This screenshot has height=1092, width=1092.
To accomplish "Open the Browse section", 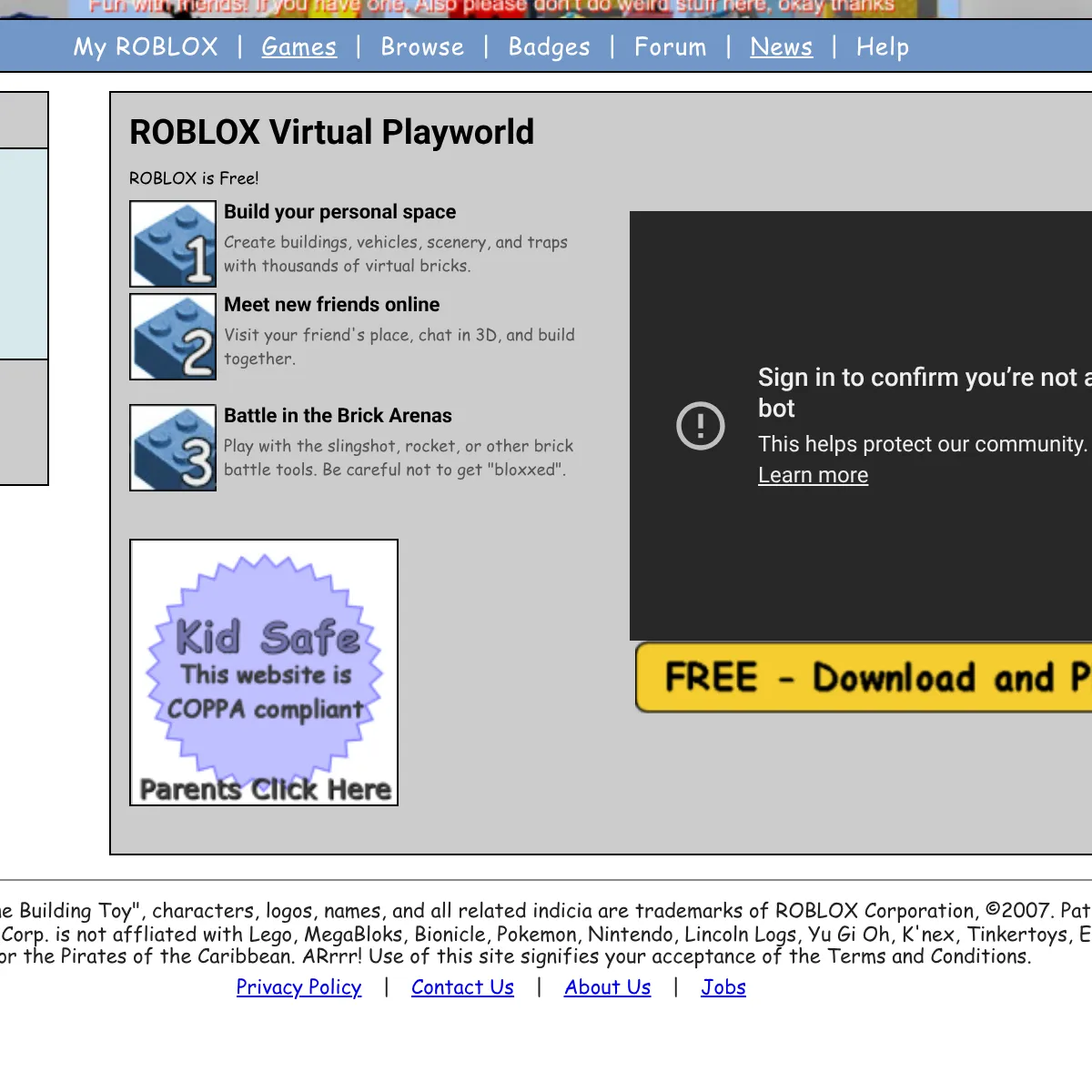I will [422, 46].
